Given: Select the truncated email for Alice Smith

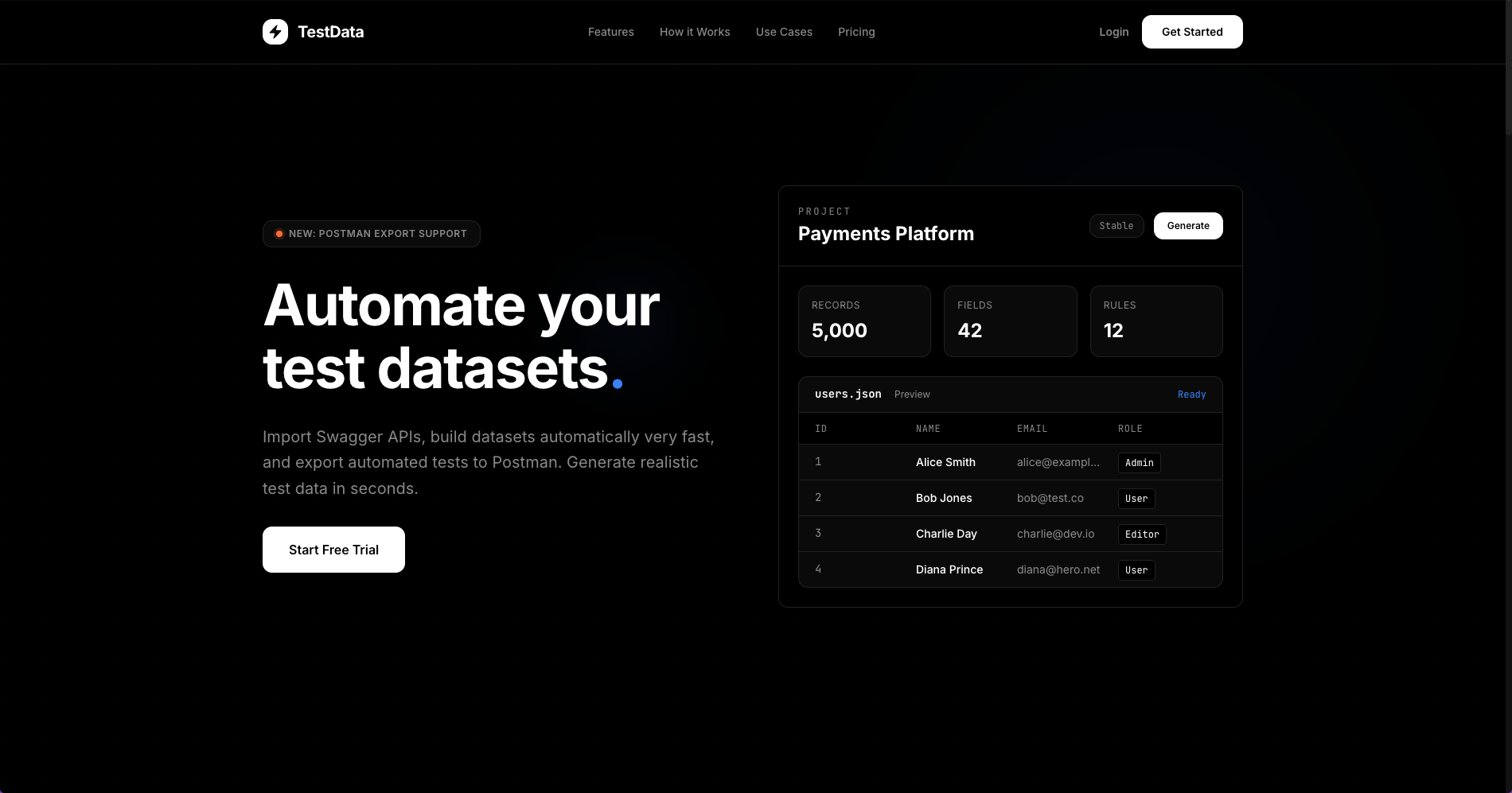Looking at the screenshot, I should click(x=1058, y=462).
